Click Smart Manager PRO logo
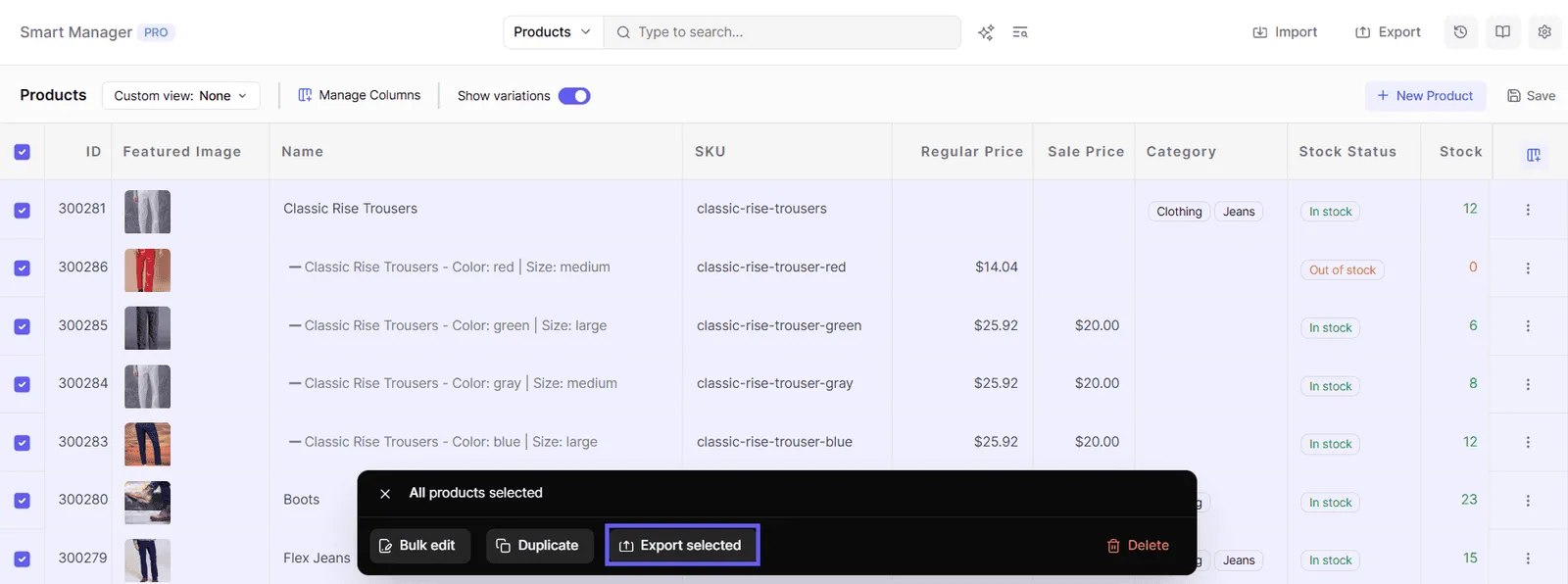 pos(97,32)
